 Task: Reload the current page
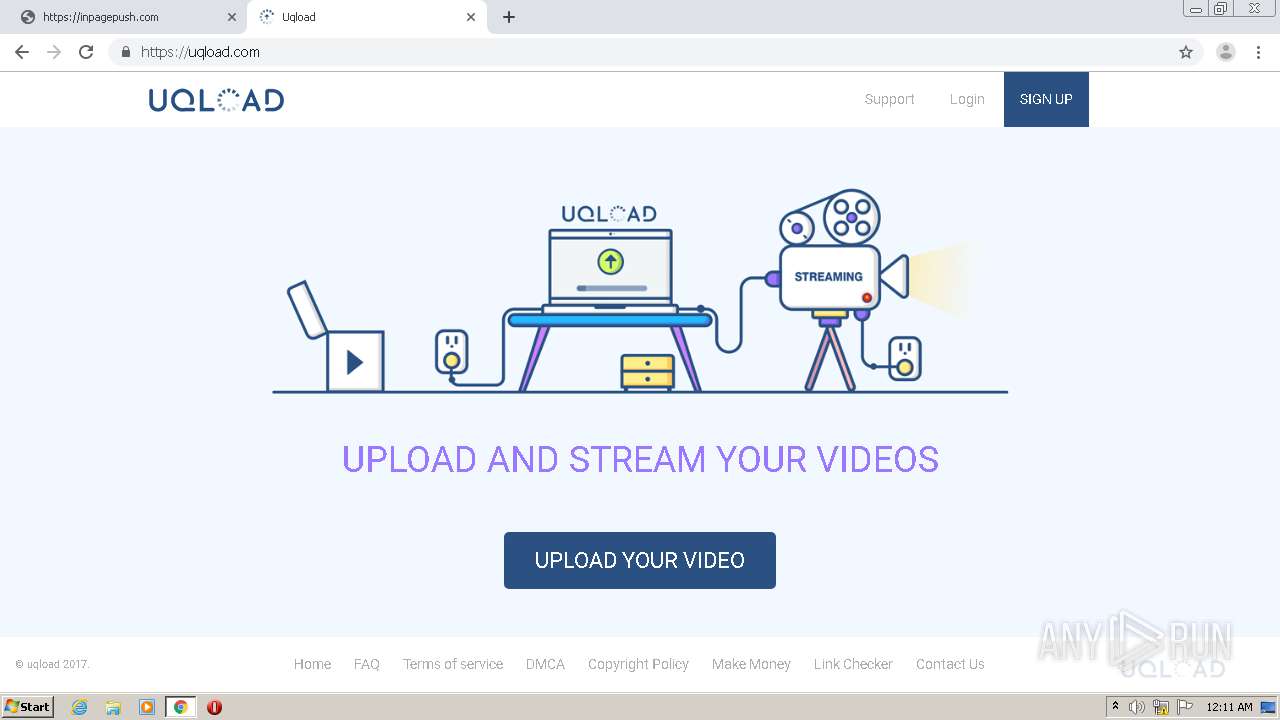click(x=86, y=52)
